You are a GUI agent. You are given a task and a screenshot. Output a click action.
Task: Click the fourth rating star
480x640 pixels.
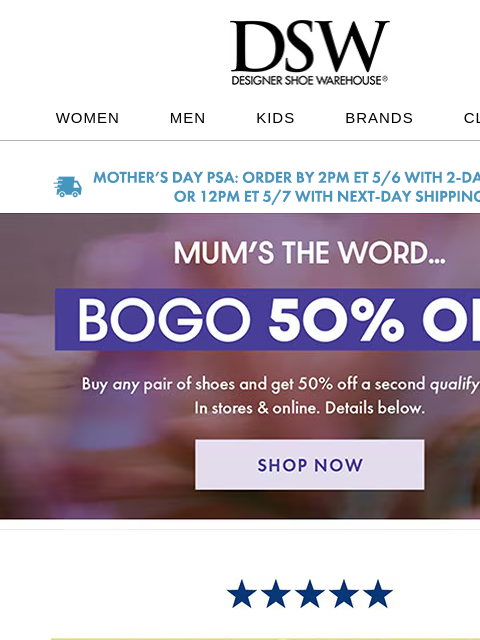pos(344,594)
